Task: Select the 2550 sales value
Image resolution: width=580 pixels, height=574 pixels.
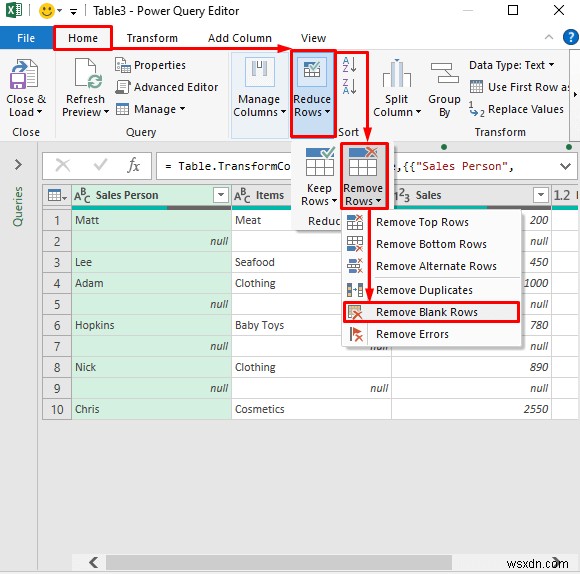Action: (x=471, y=409)
